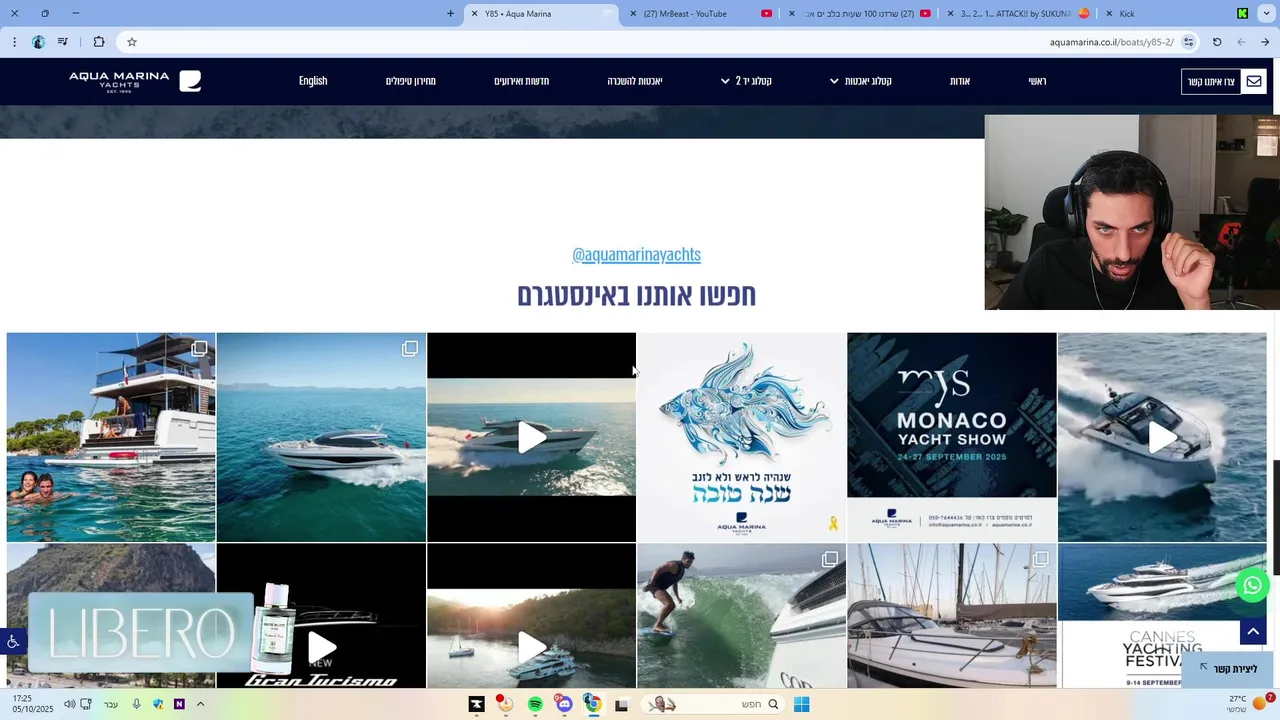Click the צרו איתנו קשר contact button
This screenshot has height=720, width=1280.
[1211, 82]
